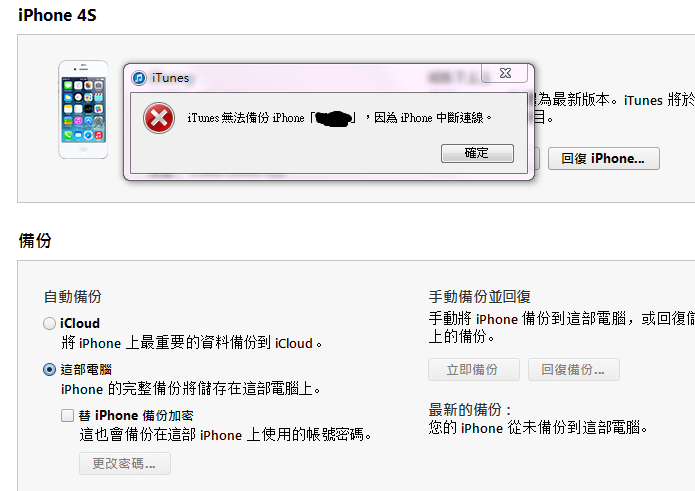695x491 pixels.
Task: Click the 回復 iPhone... button
Action: click(604, 159)
